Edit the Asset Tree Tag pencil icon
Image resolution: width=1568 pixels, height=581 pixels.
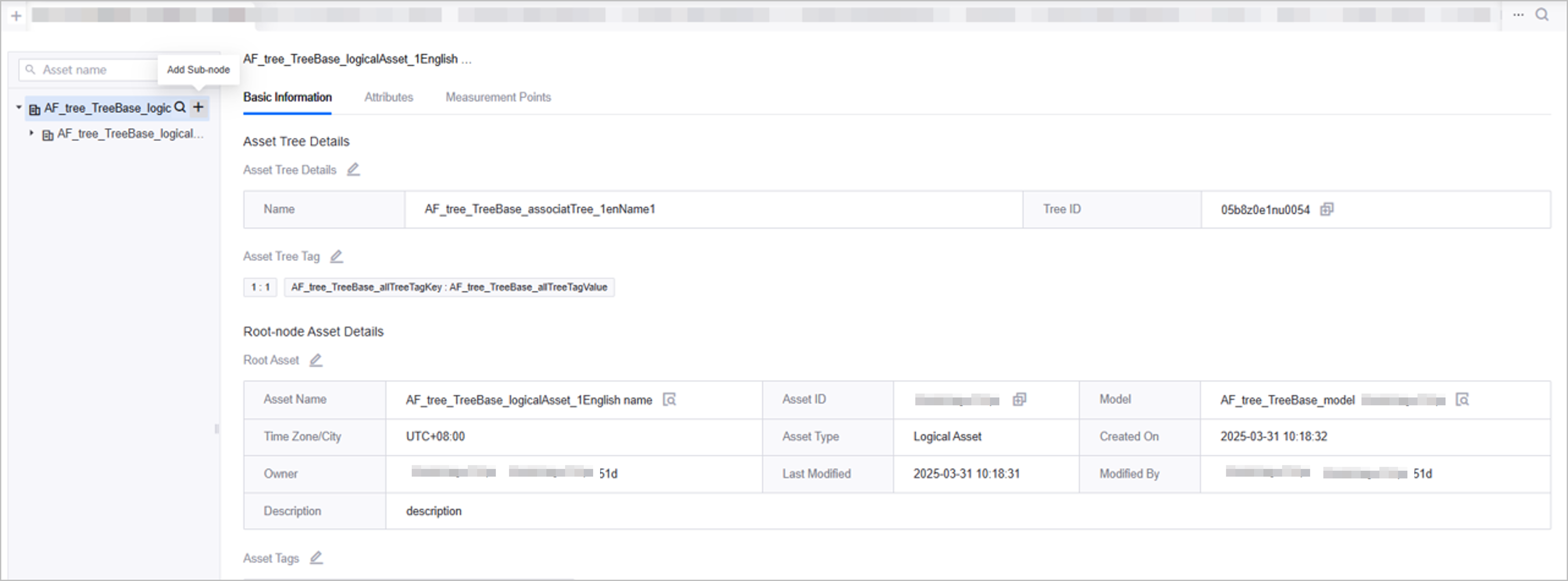(x=337, y=257)
